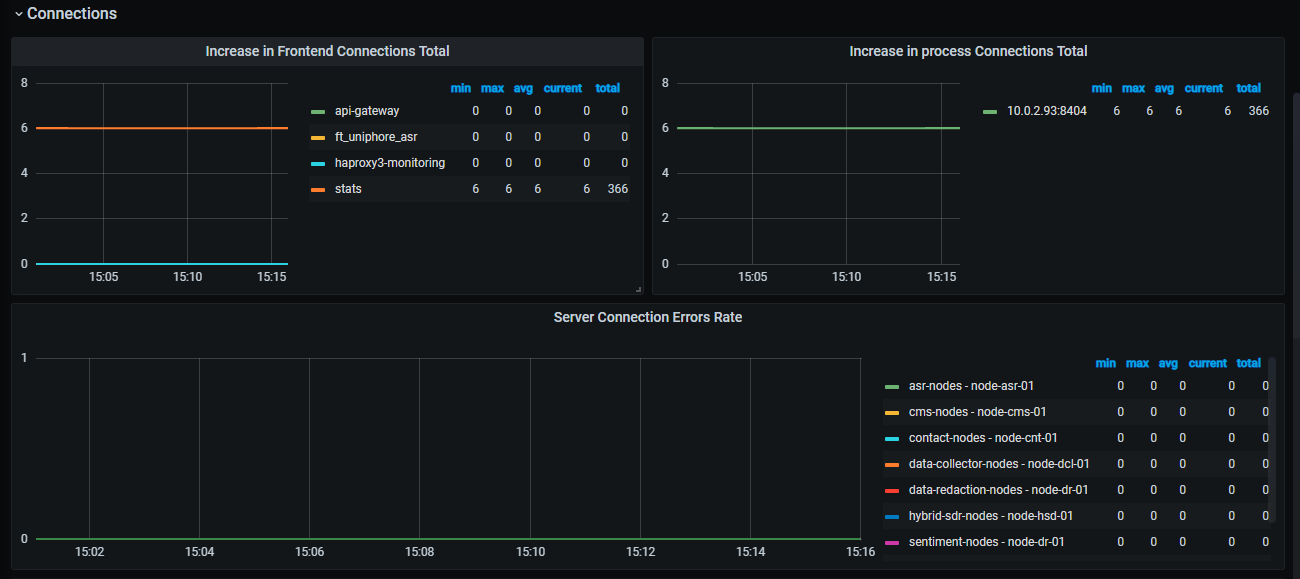
Task: Sort process connections legend by min
Action: 1102,88
